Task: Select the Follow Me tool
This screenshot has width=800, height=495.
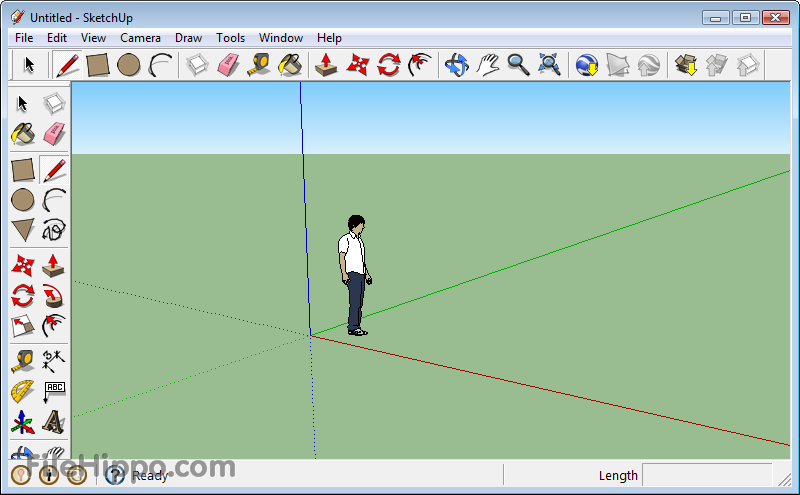Action: point(54,296)
